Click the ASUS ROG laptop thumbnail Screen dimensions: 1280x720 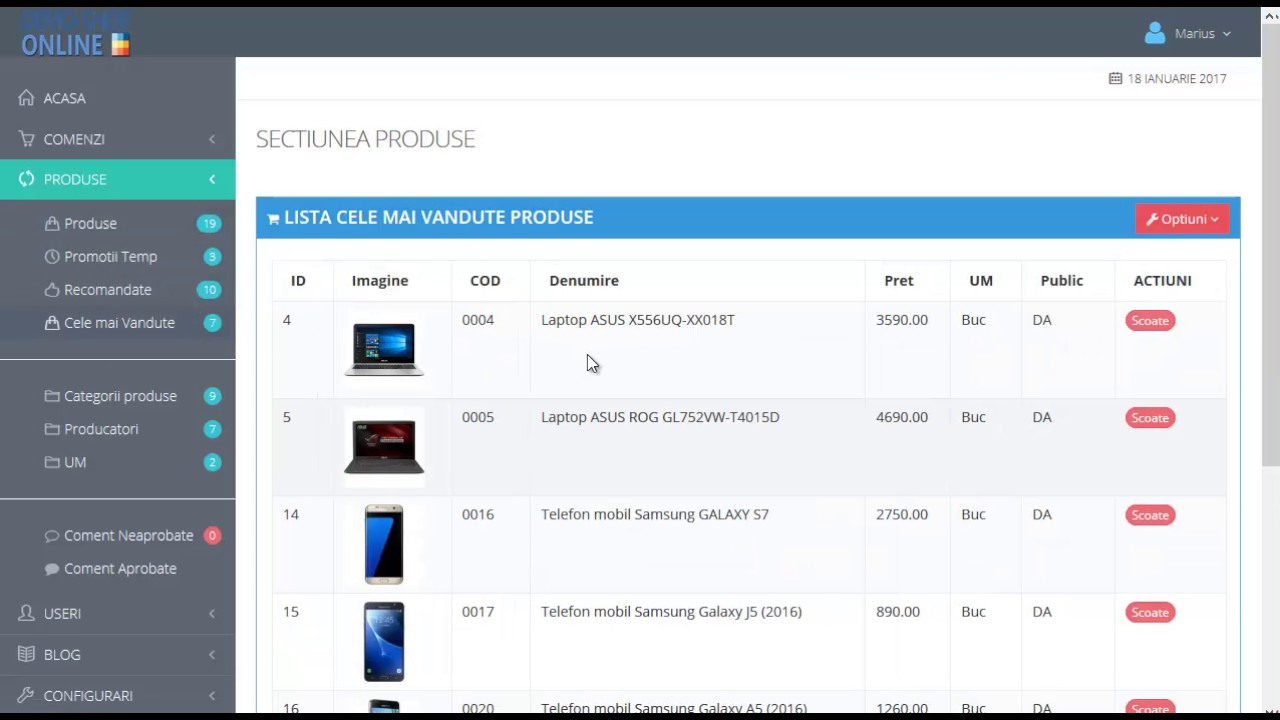[384, 446]
